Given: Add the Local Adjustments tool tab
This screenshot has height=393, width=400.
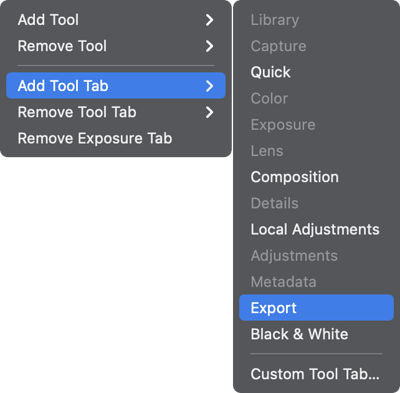Looking at the screenshot, I should tap(316, 230).
